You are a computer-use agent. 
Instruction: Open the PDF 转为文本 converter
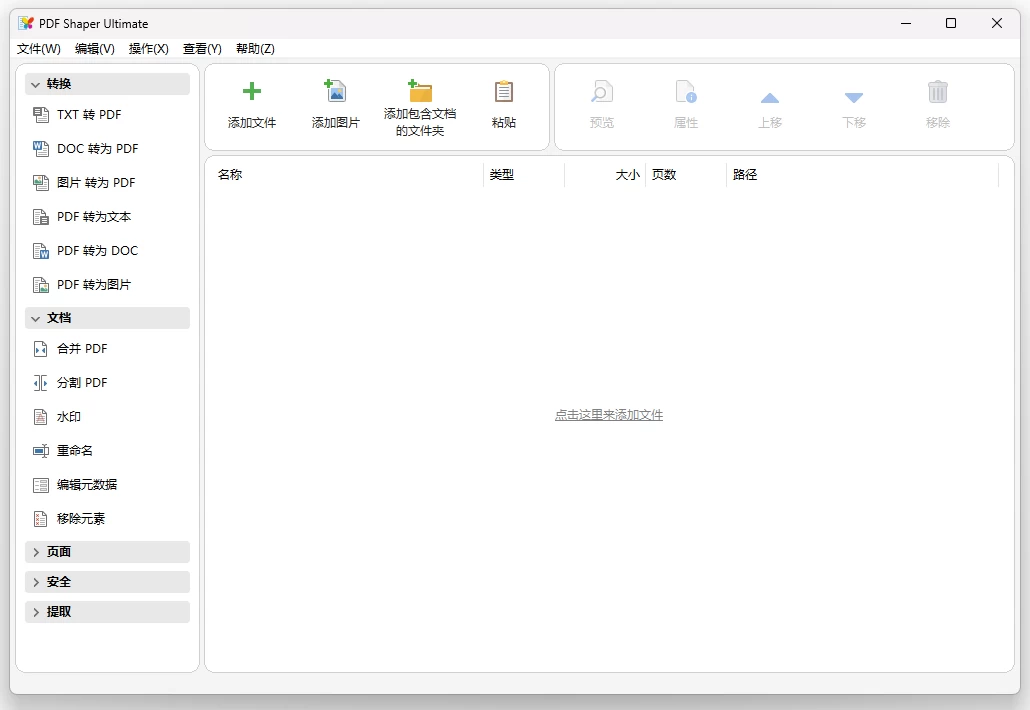[x=90, y=216]
